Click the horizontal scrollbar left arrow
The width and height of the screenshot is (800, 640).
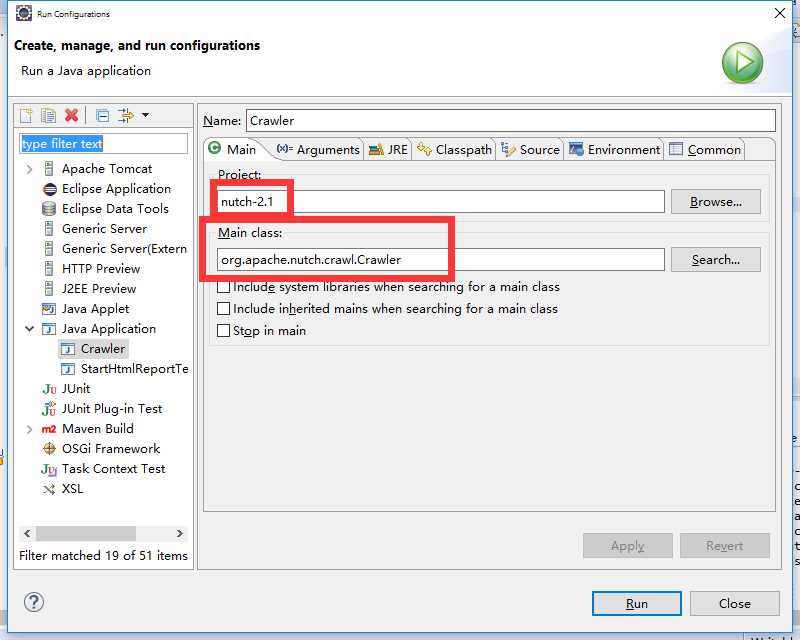click(27, 533)
